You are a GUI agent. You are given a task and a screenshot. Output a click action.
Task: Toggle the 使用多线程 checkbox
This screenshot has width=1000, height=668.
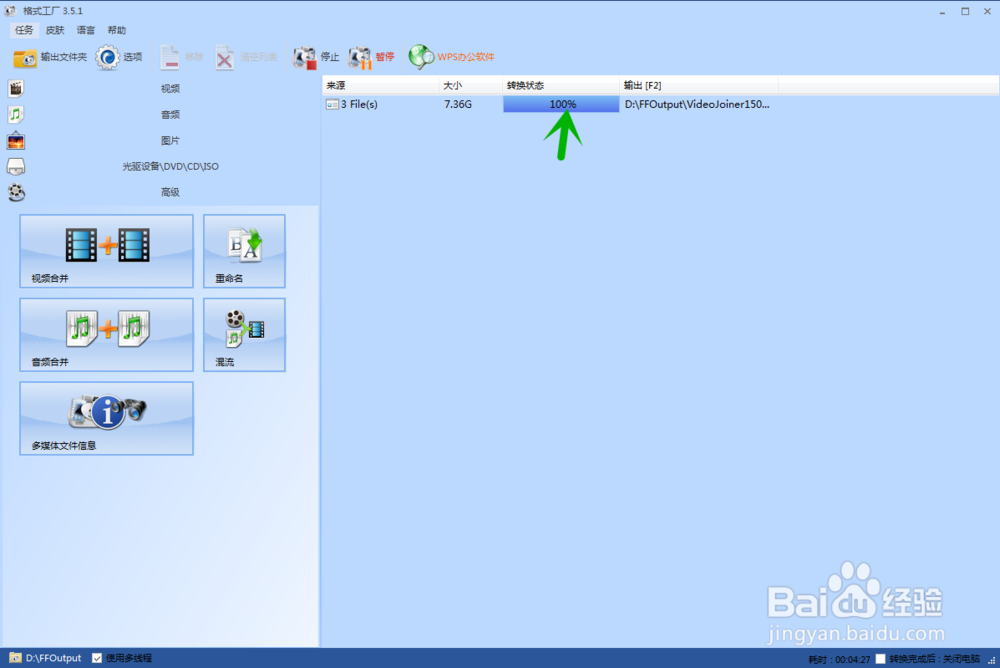click(97, 658)
